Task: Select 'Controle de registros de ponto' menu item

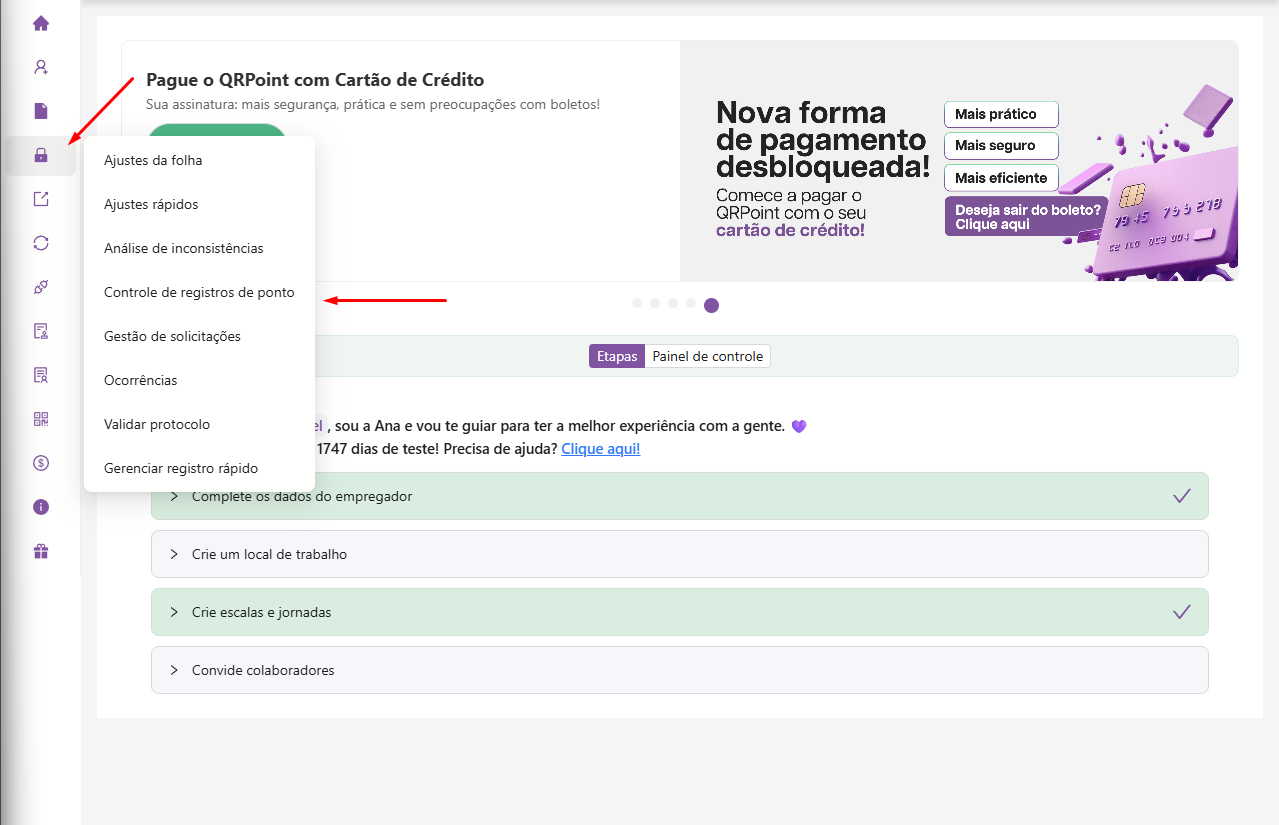Action: coord(199,292)
